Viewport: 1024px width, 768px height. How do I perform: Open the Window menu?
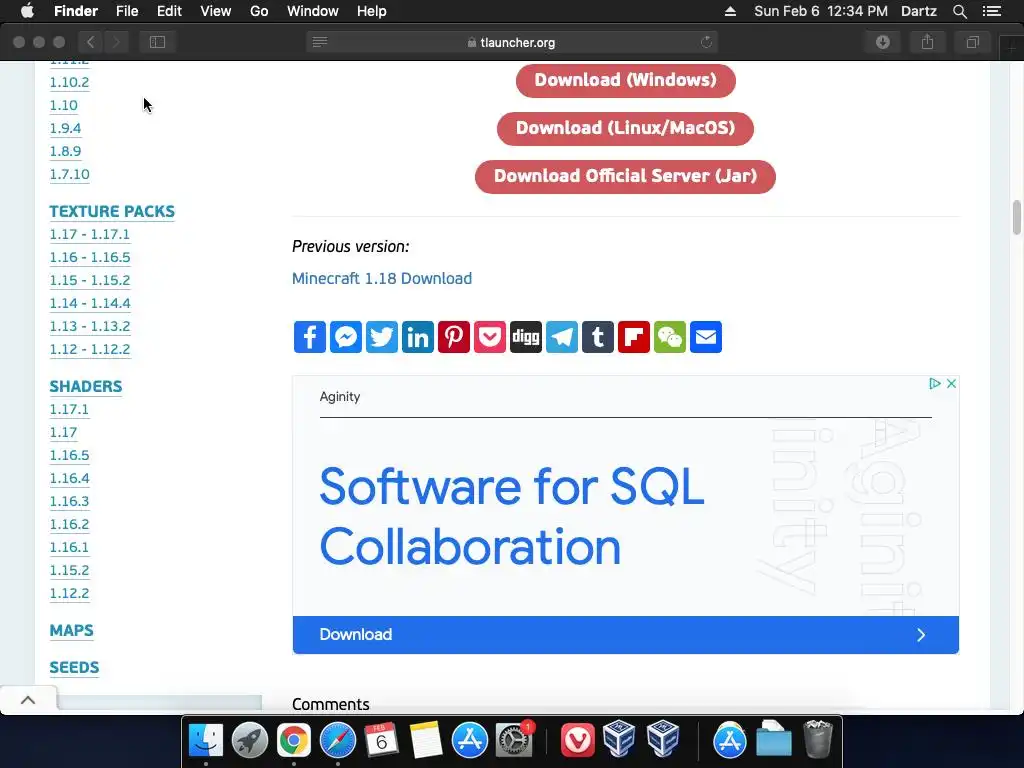(313, 11)
